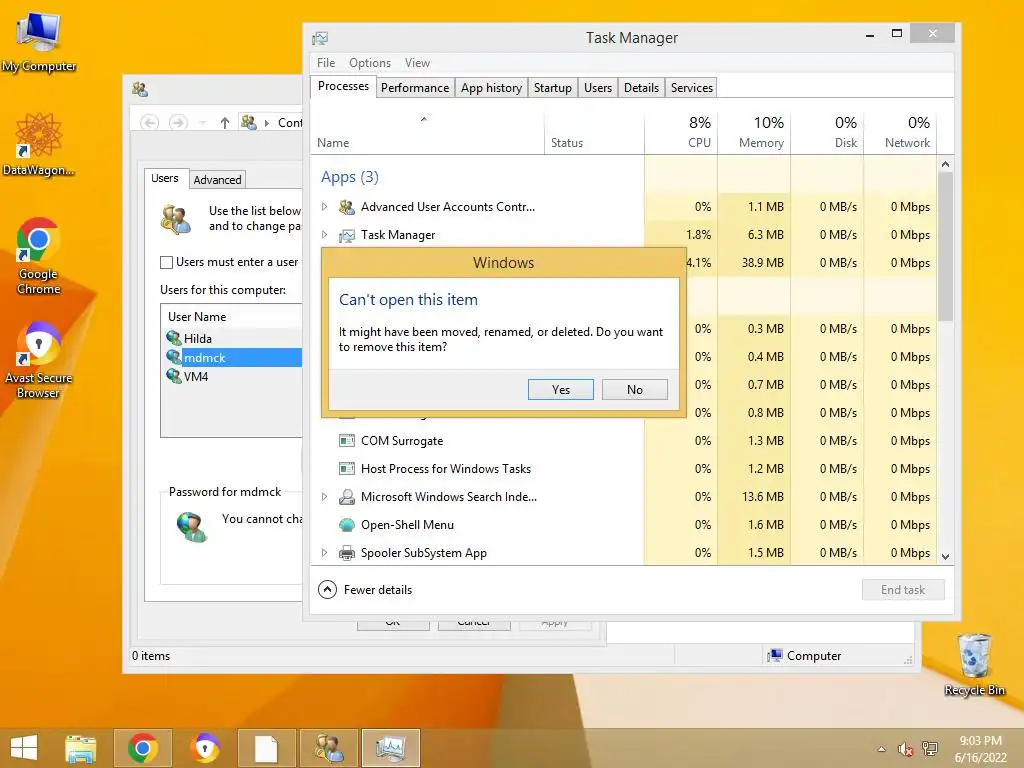The width and height of the screenshot is (1024, 768).
Task: Switch to the Performance tab
Action: (x=415, y=88)
